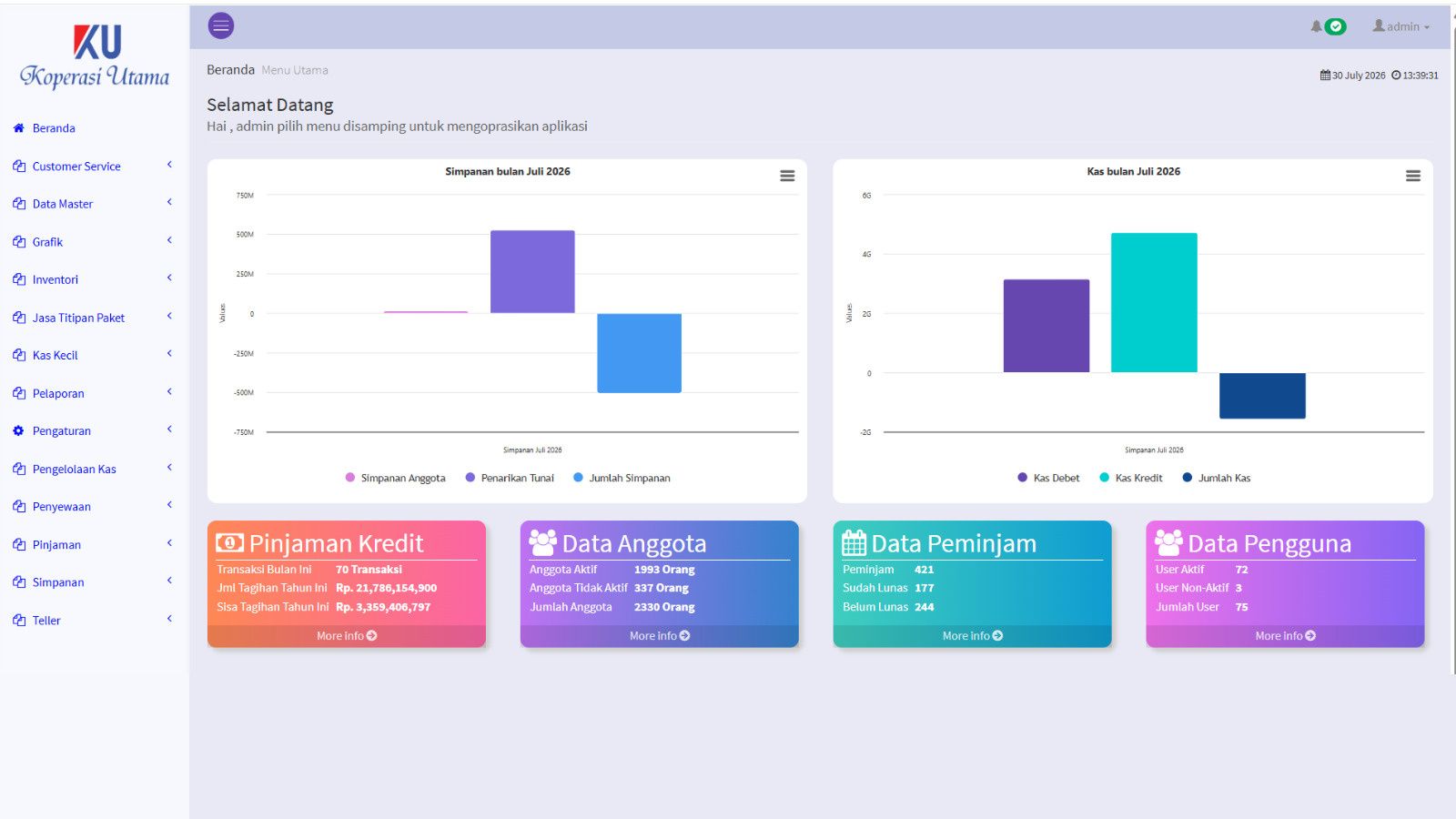Click the Pengaturan gear icon
Screen dimensions: 1456x819
coord(18,431)
